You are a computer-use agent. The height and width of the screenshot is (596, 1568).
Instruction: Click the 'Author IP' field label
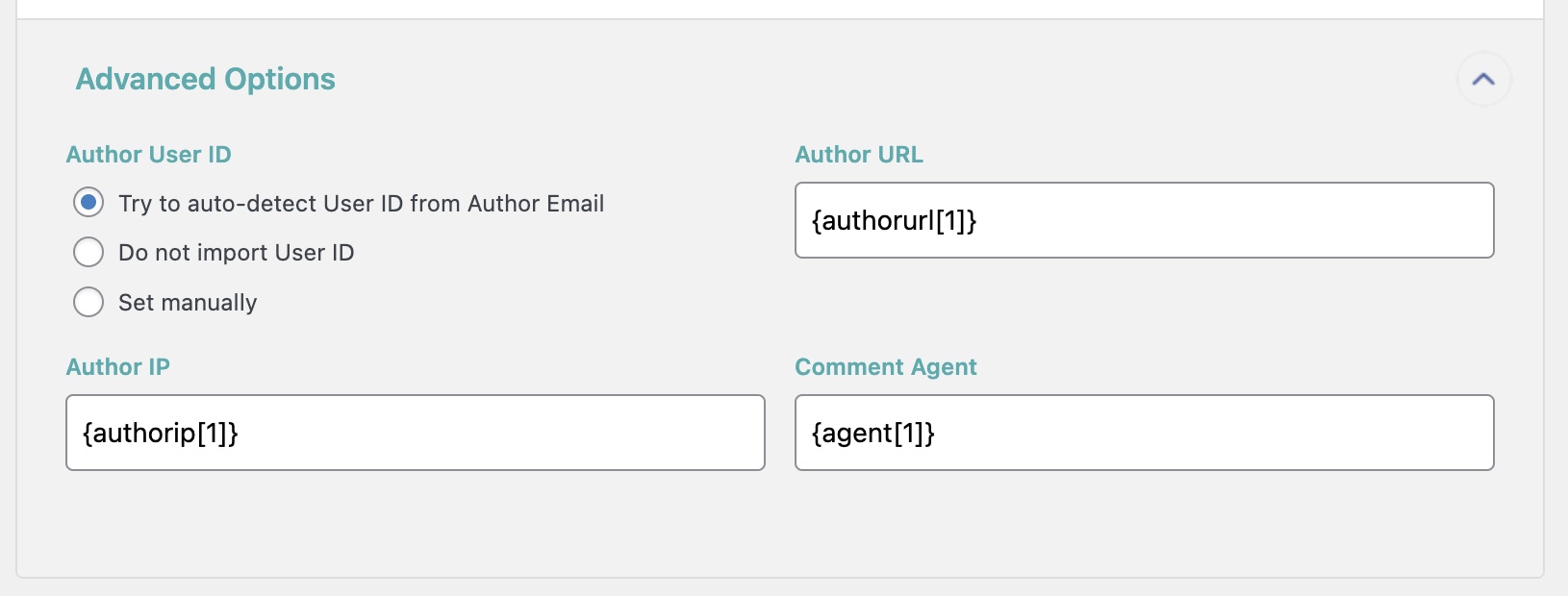click(x=117, y=367)
